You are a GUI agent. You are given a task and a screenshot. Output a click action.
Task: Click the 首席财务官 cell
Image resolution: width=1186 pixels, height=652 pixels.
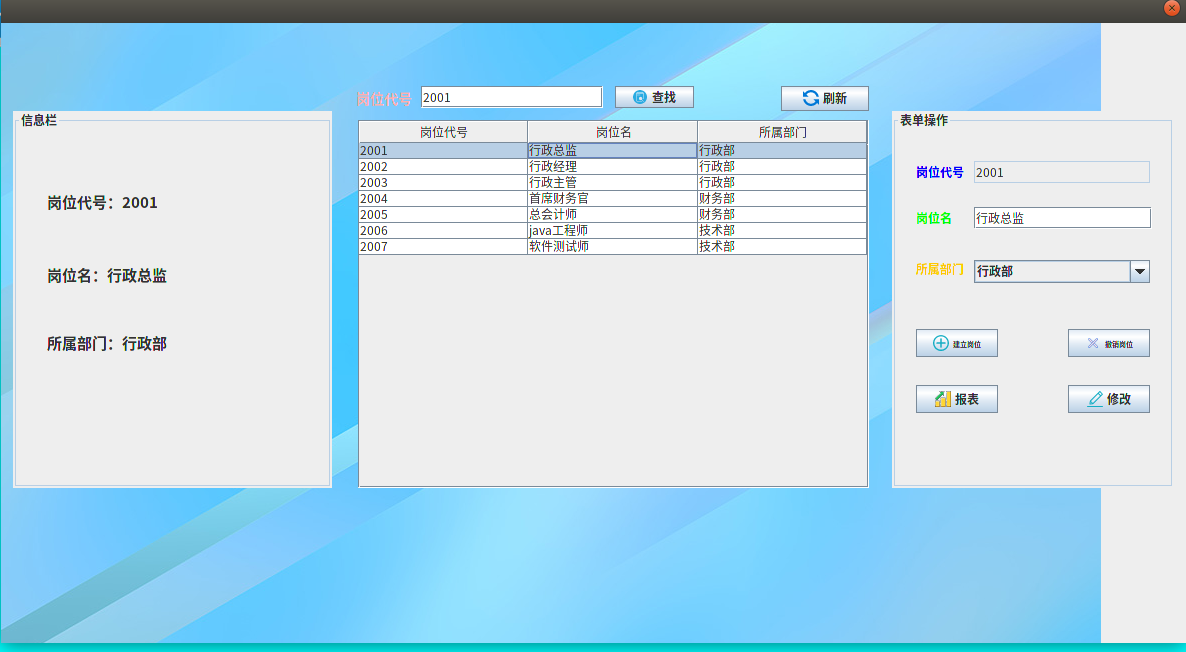point(612,198)
